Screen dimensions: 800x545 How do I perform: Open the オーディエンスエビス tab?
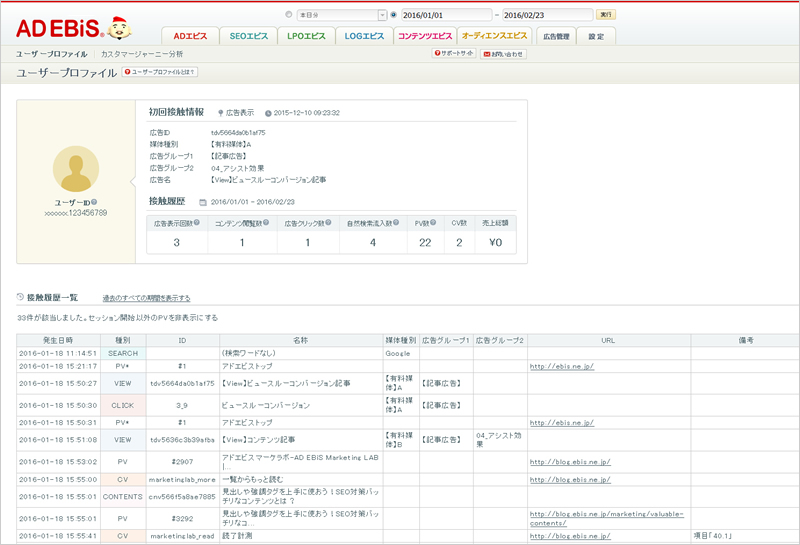pos(494,36)
